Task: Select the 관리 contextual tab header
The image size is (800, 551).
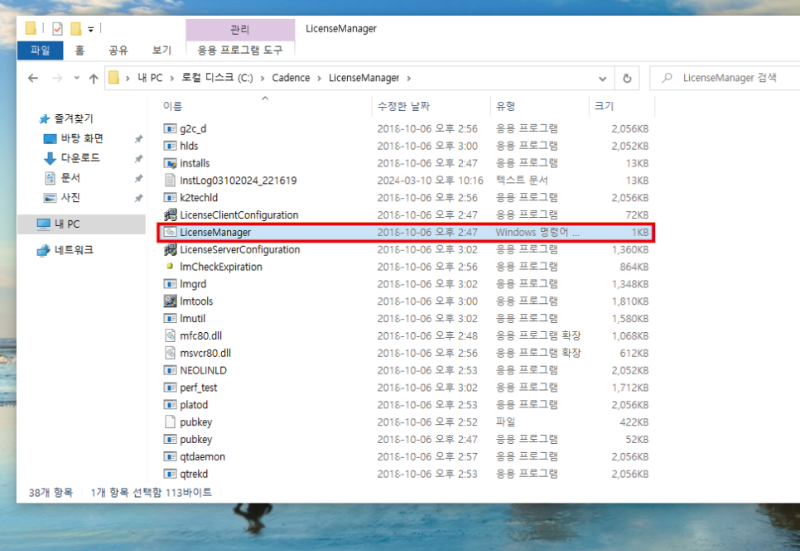Action: [x=240, y=30]
